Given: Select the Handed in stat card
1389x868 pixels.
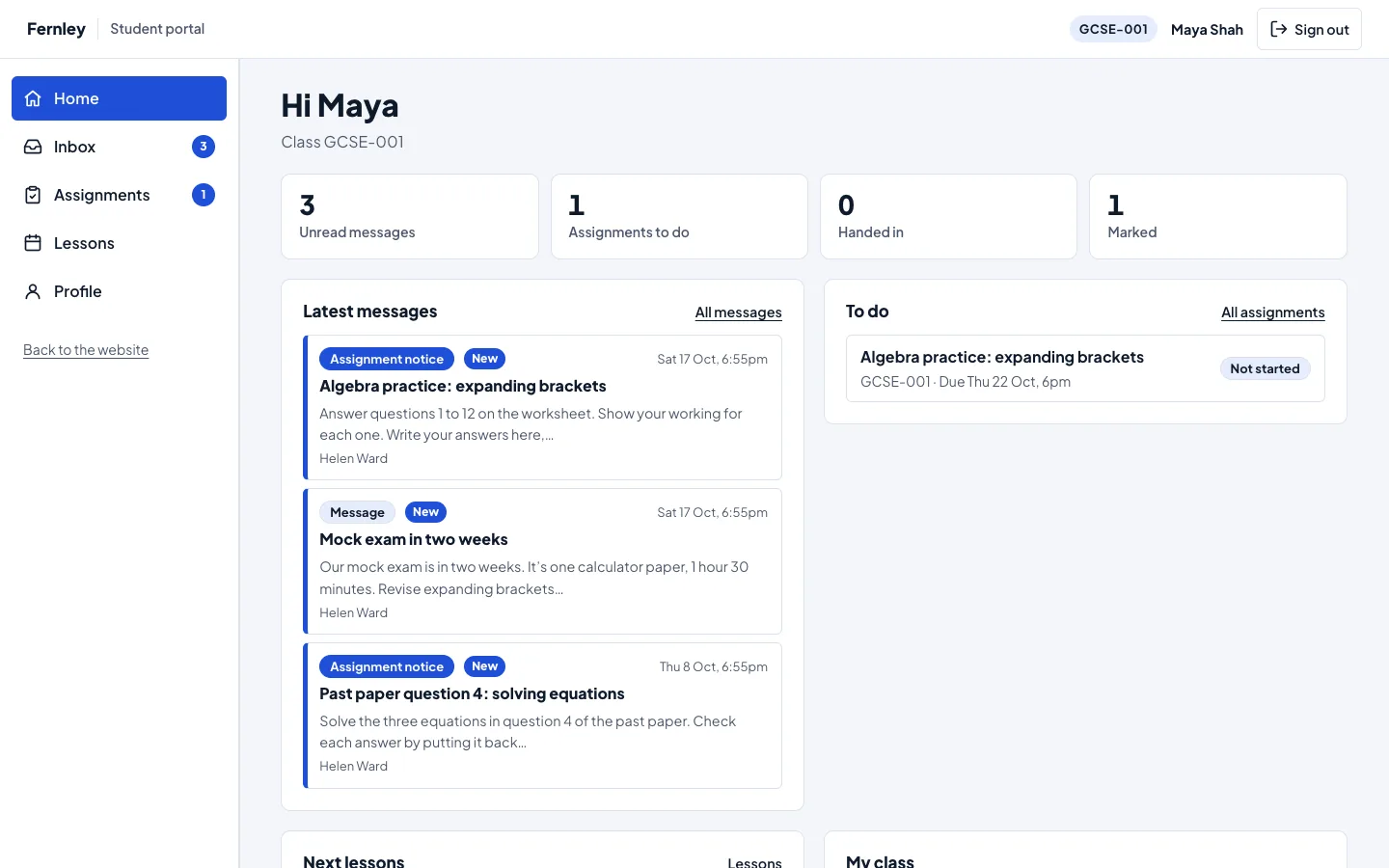Looking at the screenshot, I should coord(948,217).
